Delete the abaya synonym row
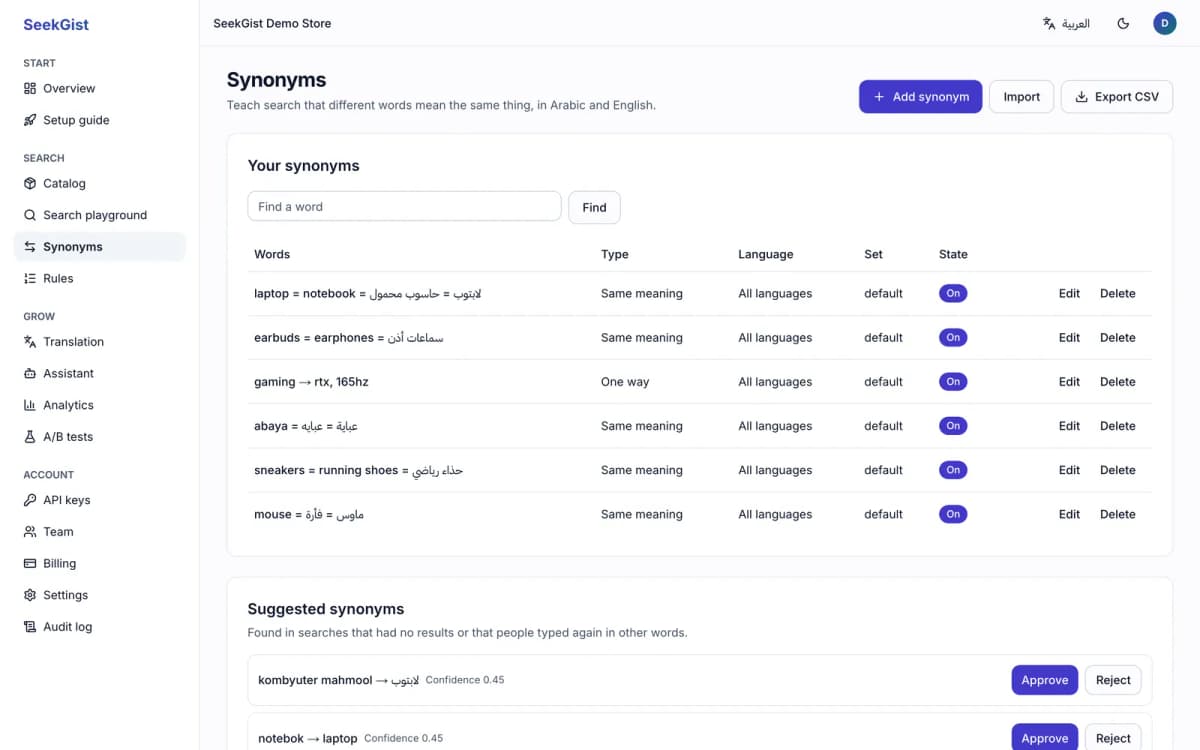Viewport: 1200px width, 750px height. coord(1117,426)
